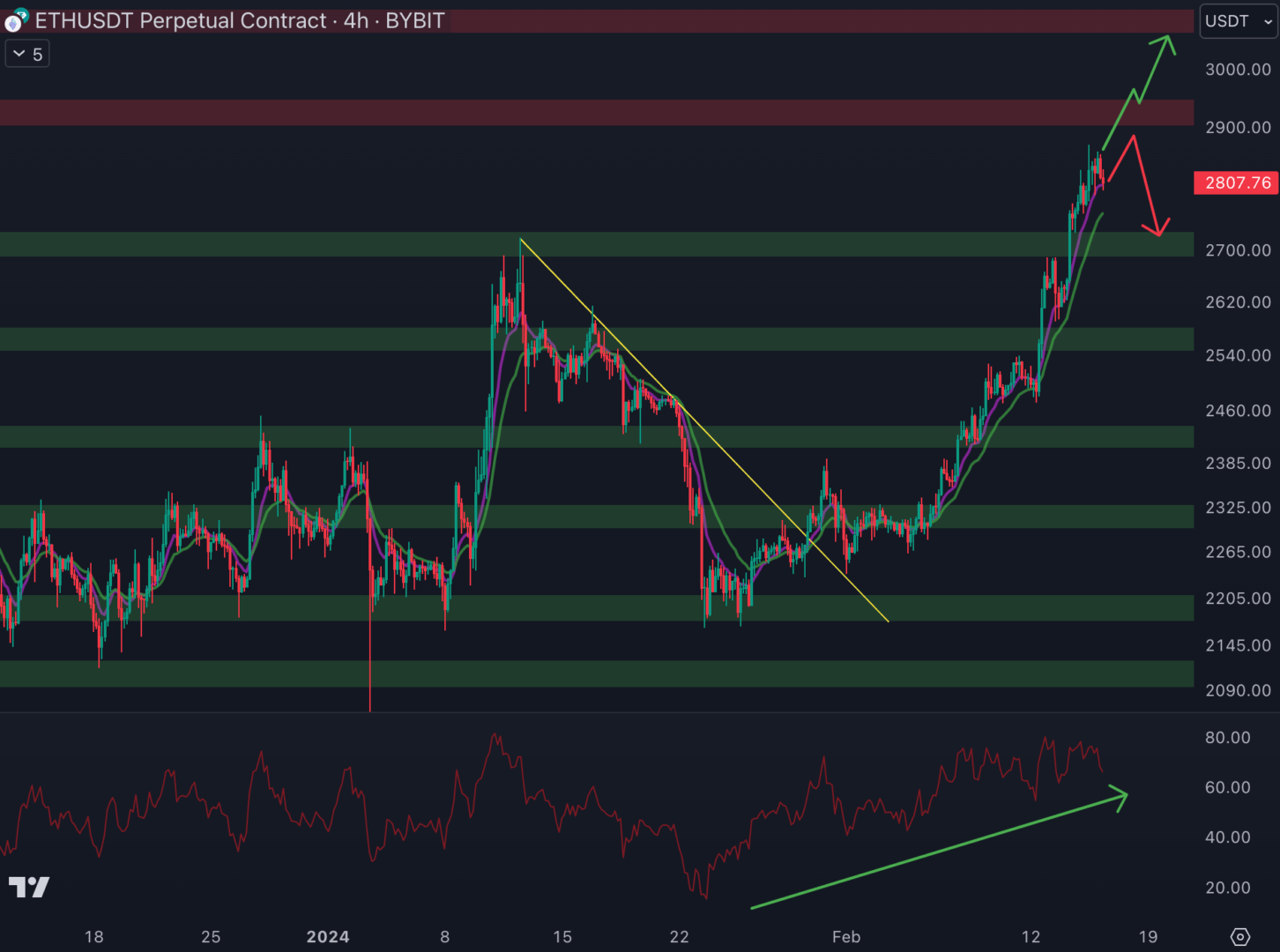Click the Ethereum symbol logo icon
1280x952 pixels.
(x=16, y=20)
